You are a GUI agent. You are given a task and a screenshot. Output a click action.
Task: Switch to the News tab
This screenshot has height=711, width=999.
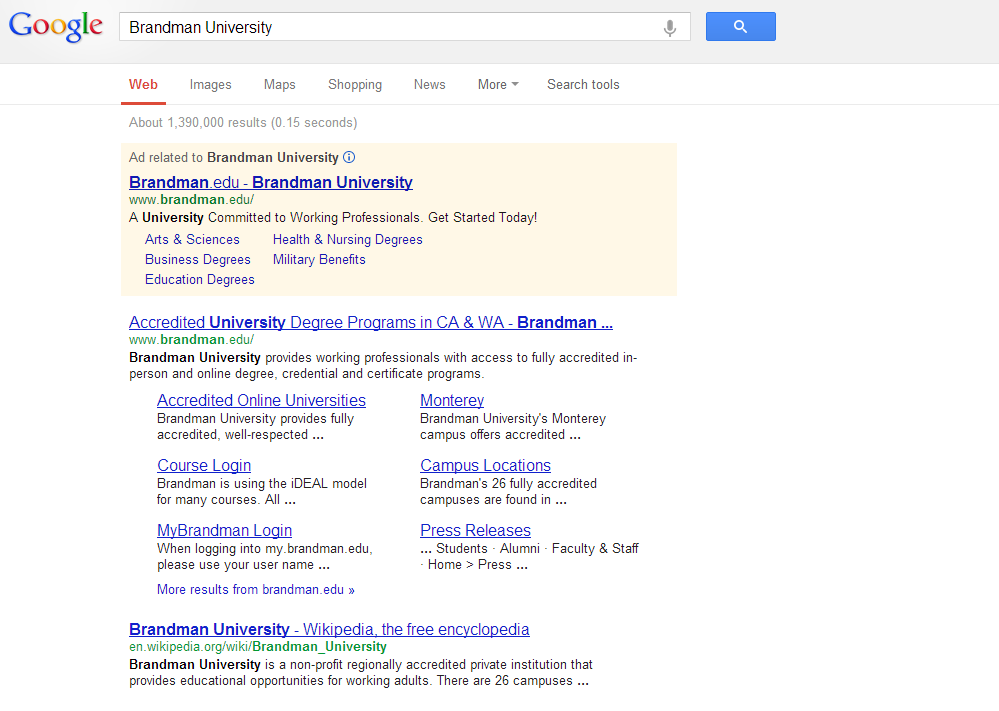pos(429,84)
